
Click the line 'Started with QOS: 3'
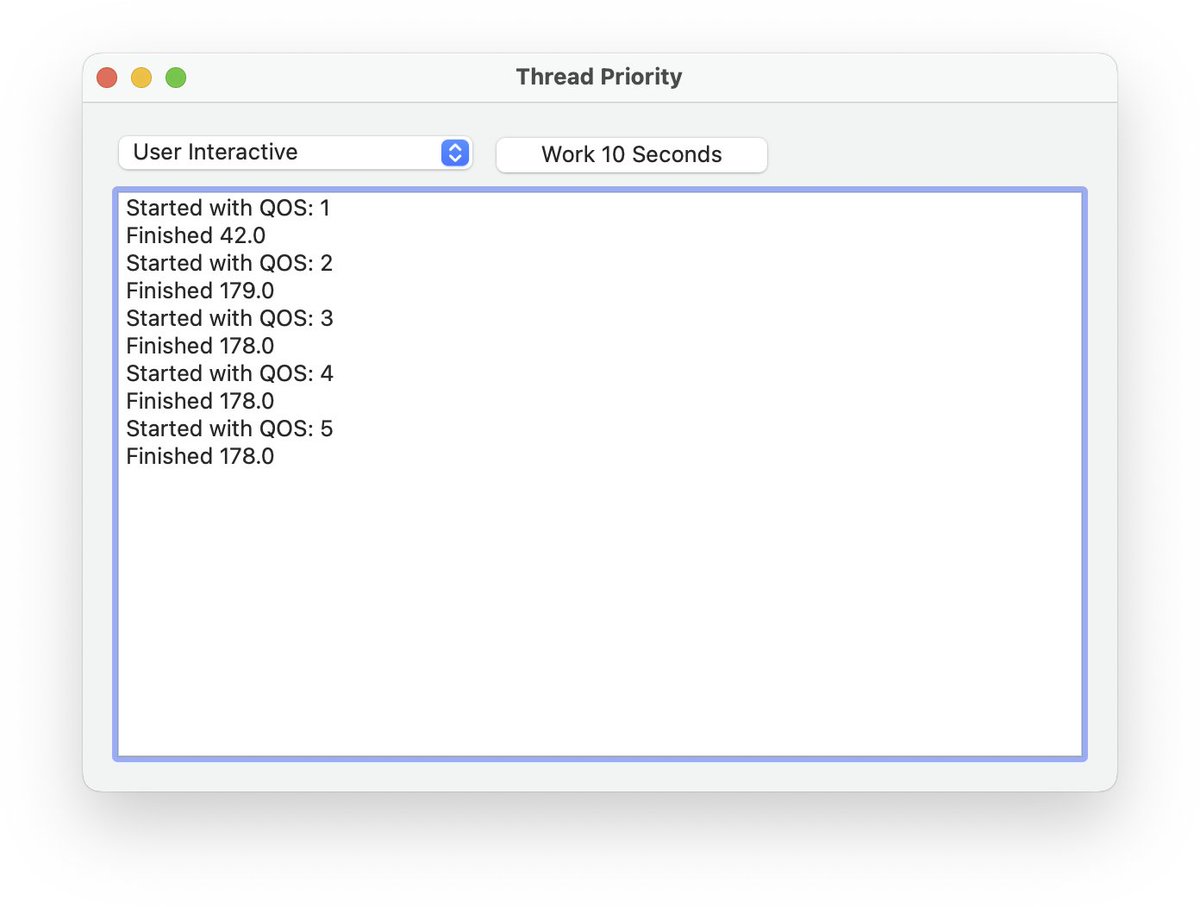click(x=230, y=318)
